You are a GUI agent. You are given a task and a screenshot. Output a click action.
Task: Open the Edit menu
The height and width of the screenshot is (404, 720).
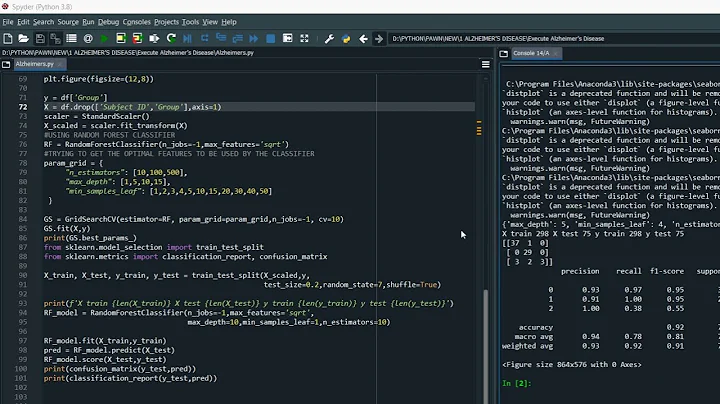pyautogui.click(x=23, y=22)
